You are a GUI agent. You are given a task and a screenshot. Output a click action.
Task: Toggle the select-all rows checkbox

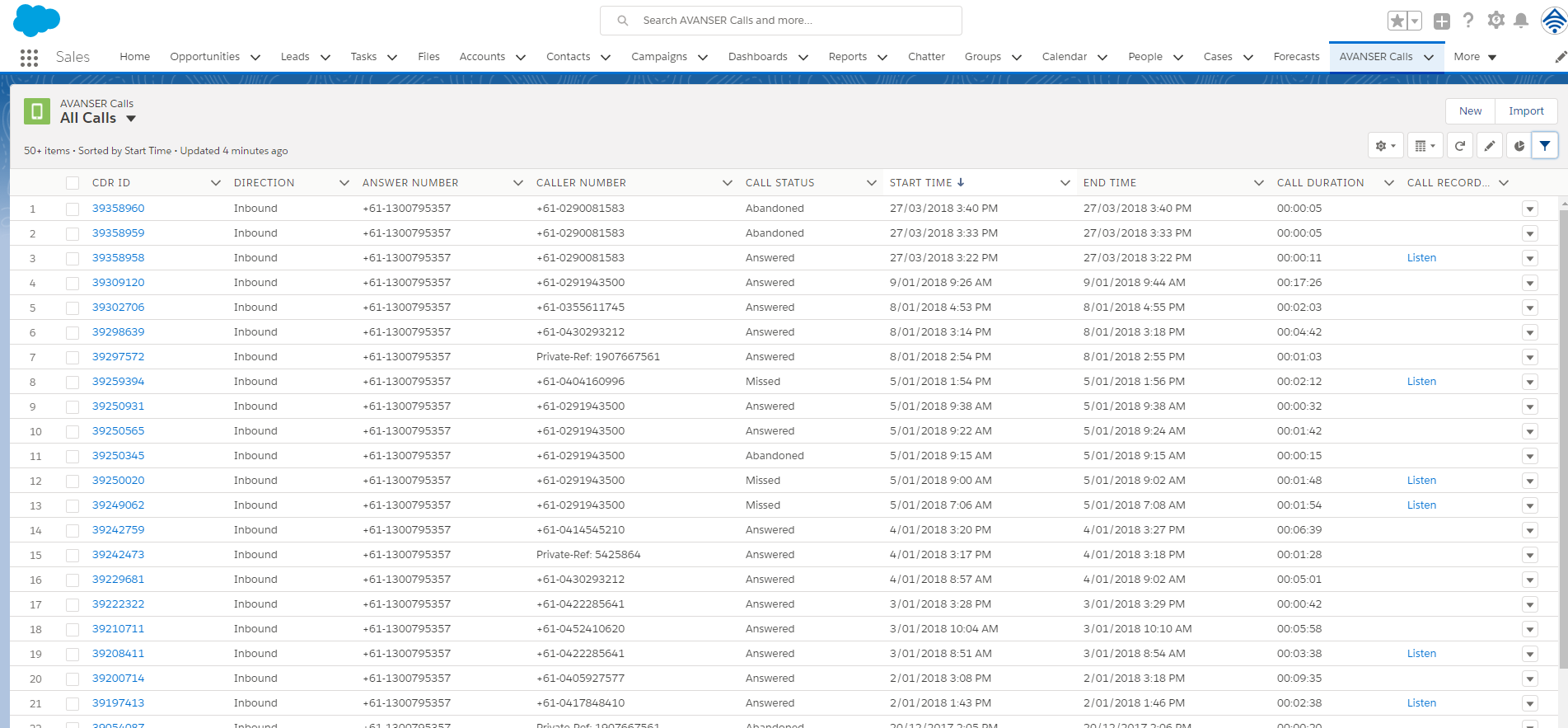coord(73,183)
